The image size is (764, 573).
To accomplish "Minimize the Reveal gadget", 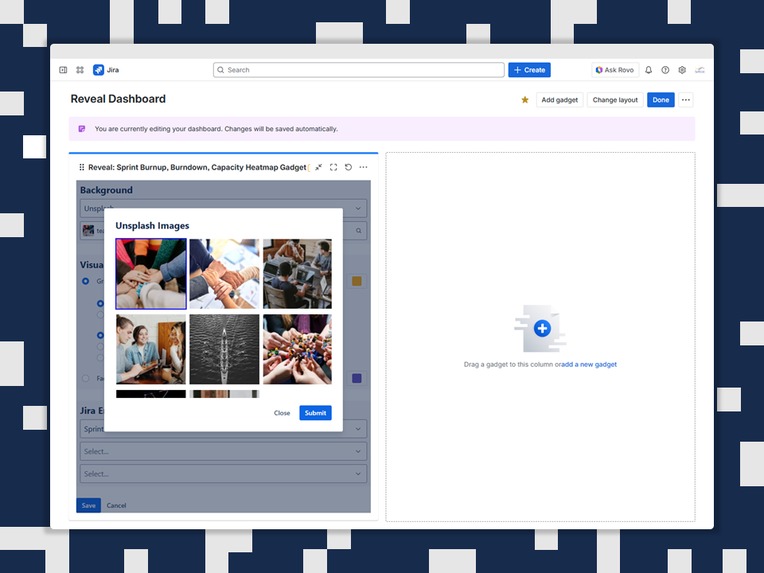I will click(x=318, y=167).
